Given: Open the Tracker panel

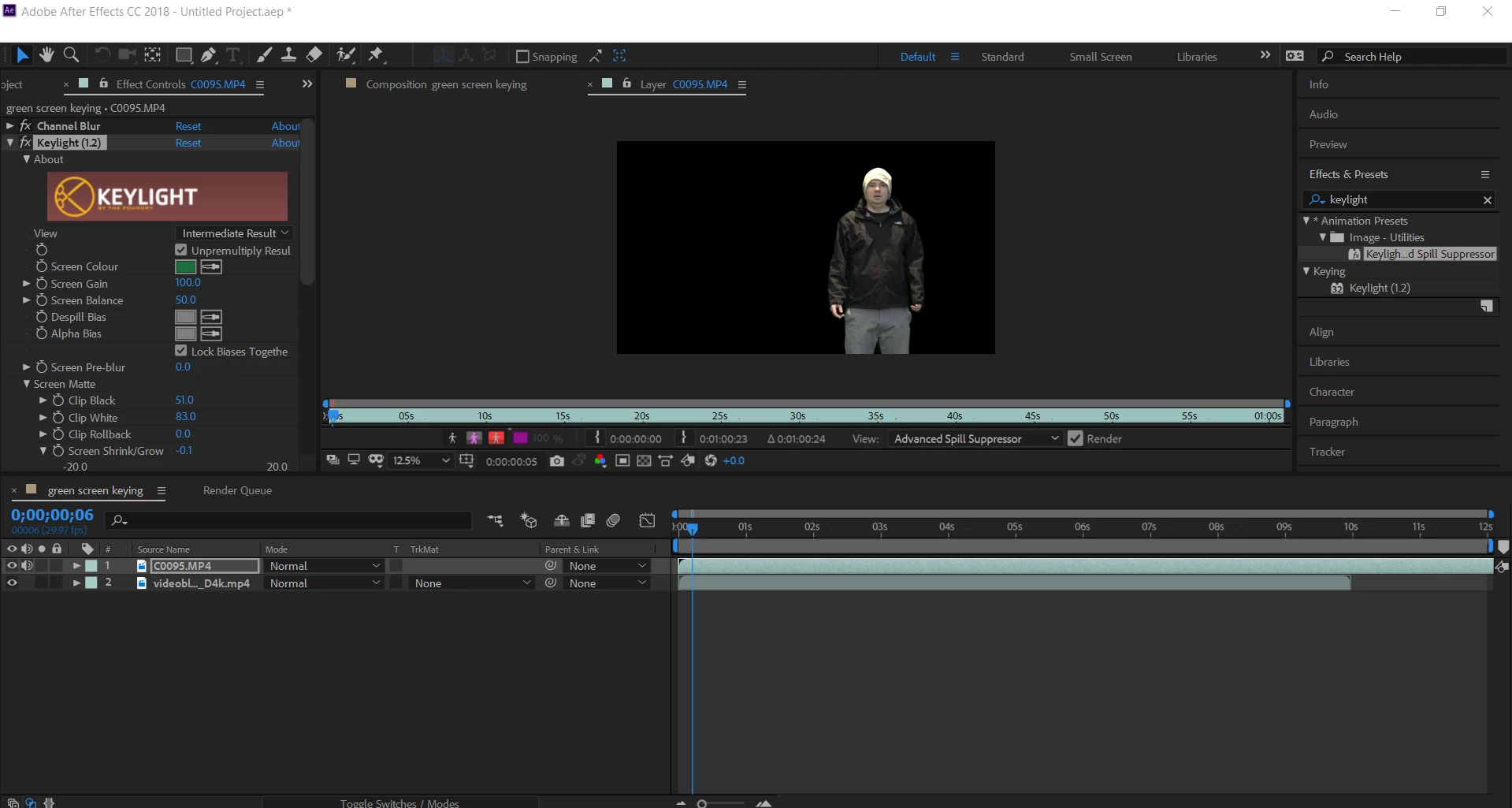Looking at the screenshot, I should tap(1327, 452).
